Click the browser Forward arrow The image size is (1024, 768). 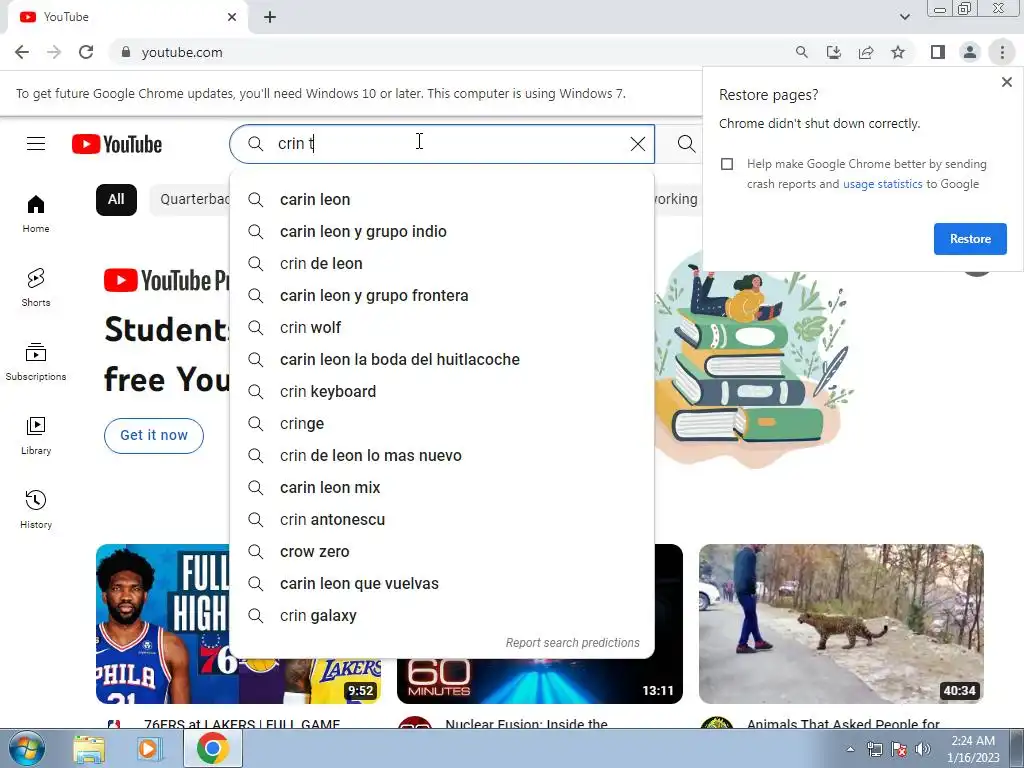[54, 52]
